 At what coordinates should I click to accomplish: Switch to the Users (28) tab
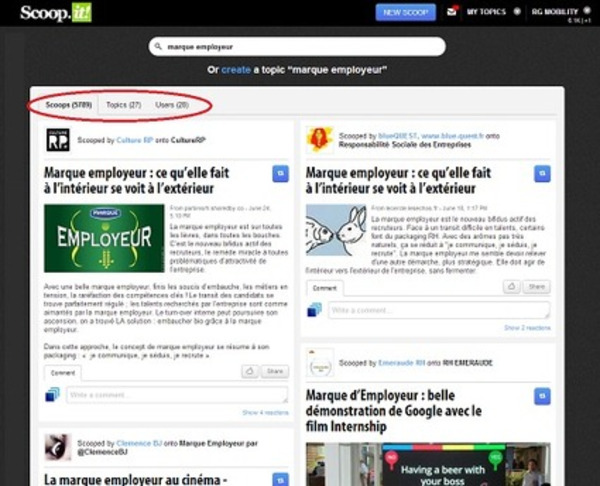point(172,105)
